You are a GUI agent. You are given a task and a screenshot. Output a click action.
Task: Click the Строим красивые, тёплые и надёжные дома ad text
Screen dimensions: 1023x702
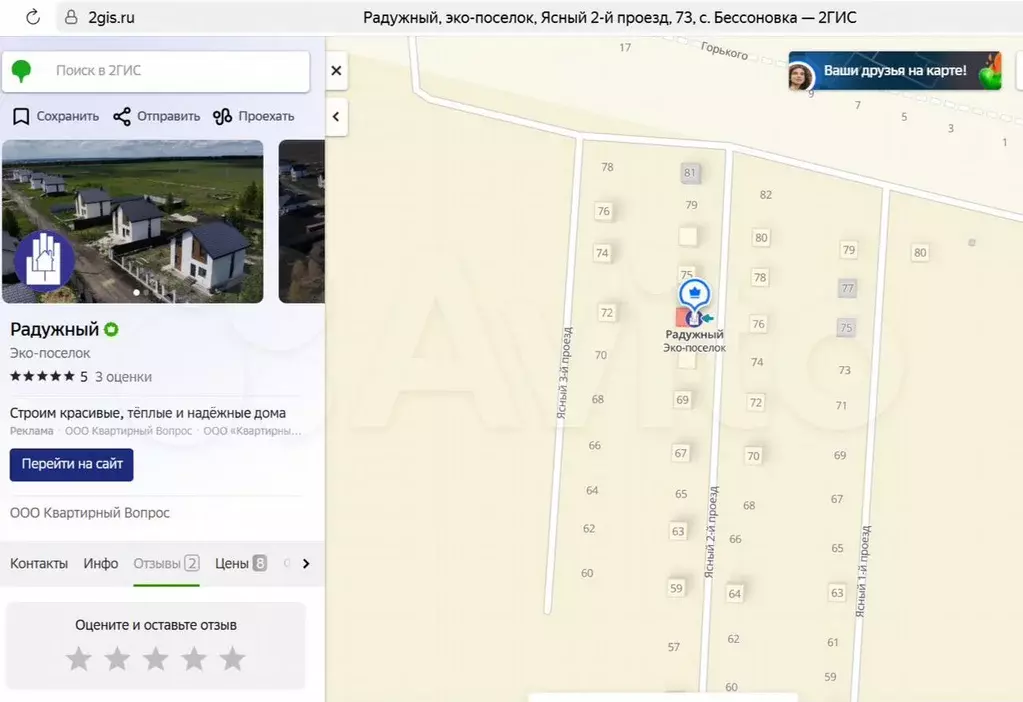(x=147, y=413)
